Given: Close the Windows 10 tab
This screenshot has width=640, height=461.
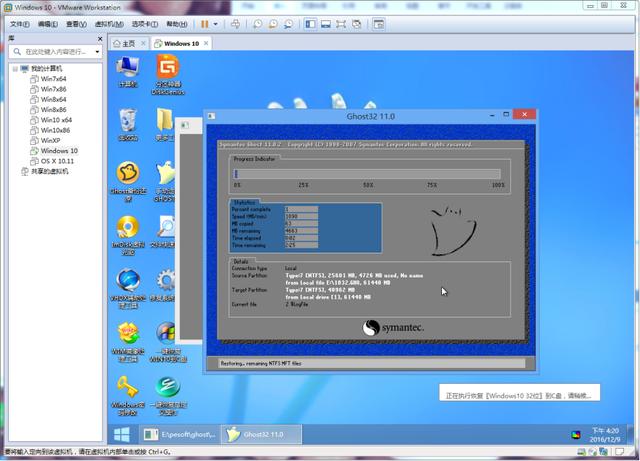Looking at the screenshot, I should pyautogui.click(x=206, y=43).
